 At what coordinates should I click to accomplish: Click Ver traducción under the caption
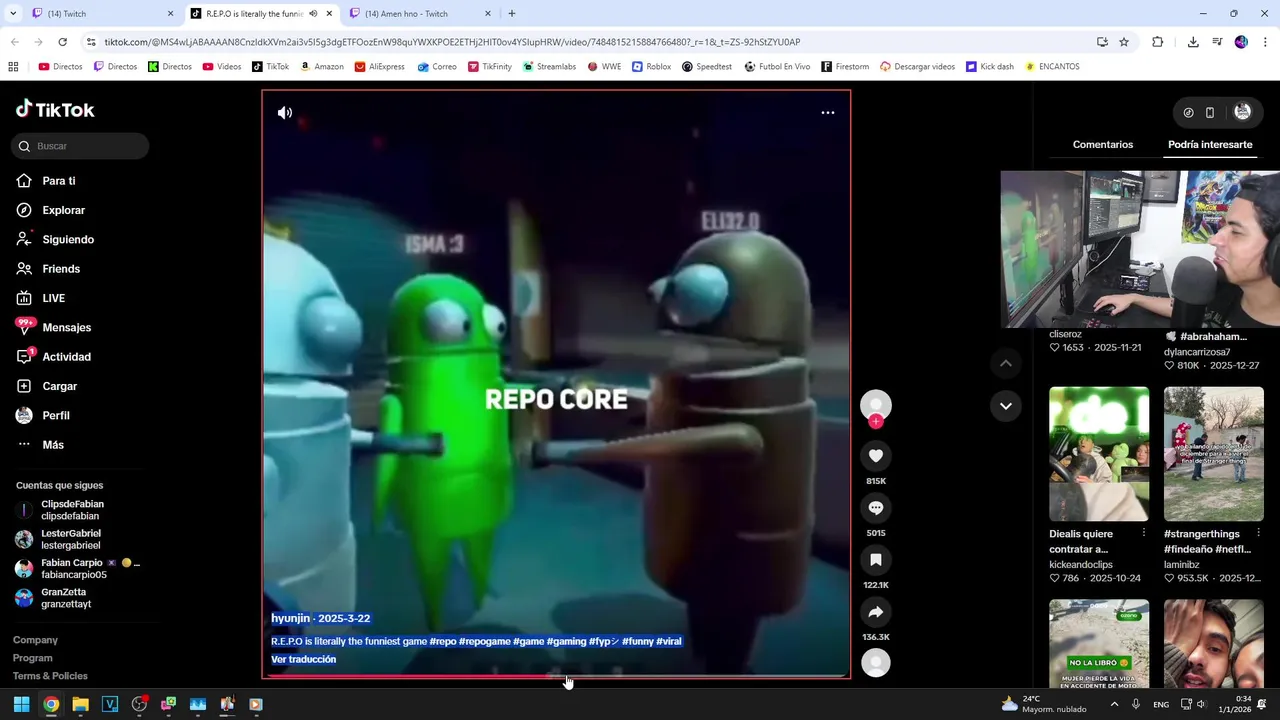pyautogui.click(x=303, y=660)
